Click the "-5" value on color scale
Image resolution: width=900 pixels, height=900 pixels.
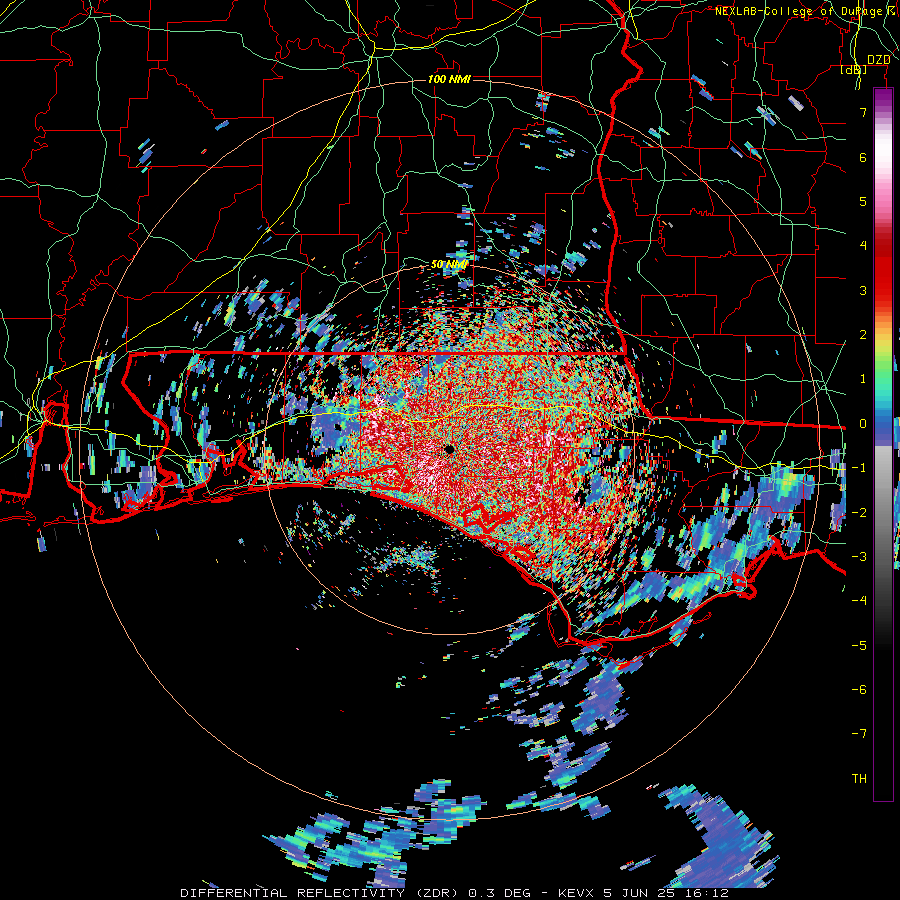[x=859, y=645]
